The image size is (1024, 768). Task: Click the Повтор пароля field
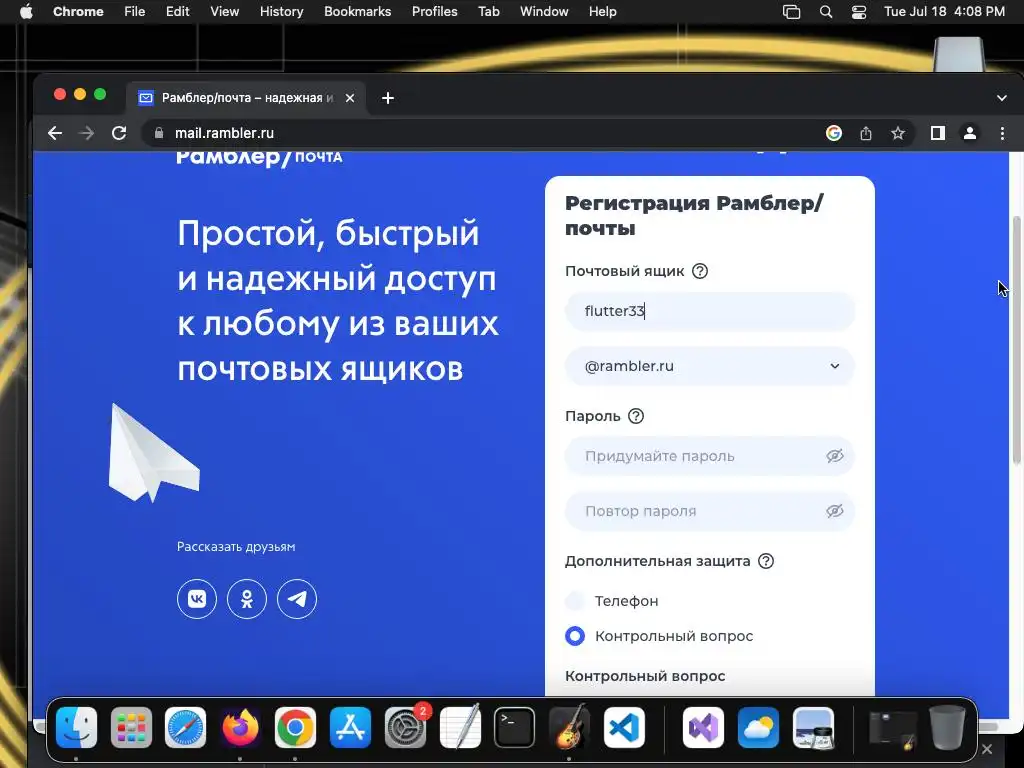pyautogui.click(x=710, y=511)
